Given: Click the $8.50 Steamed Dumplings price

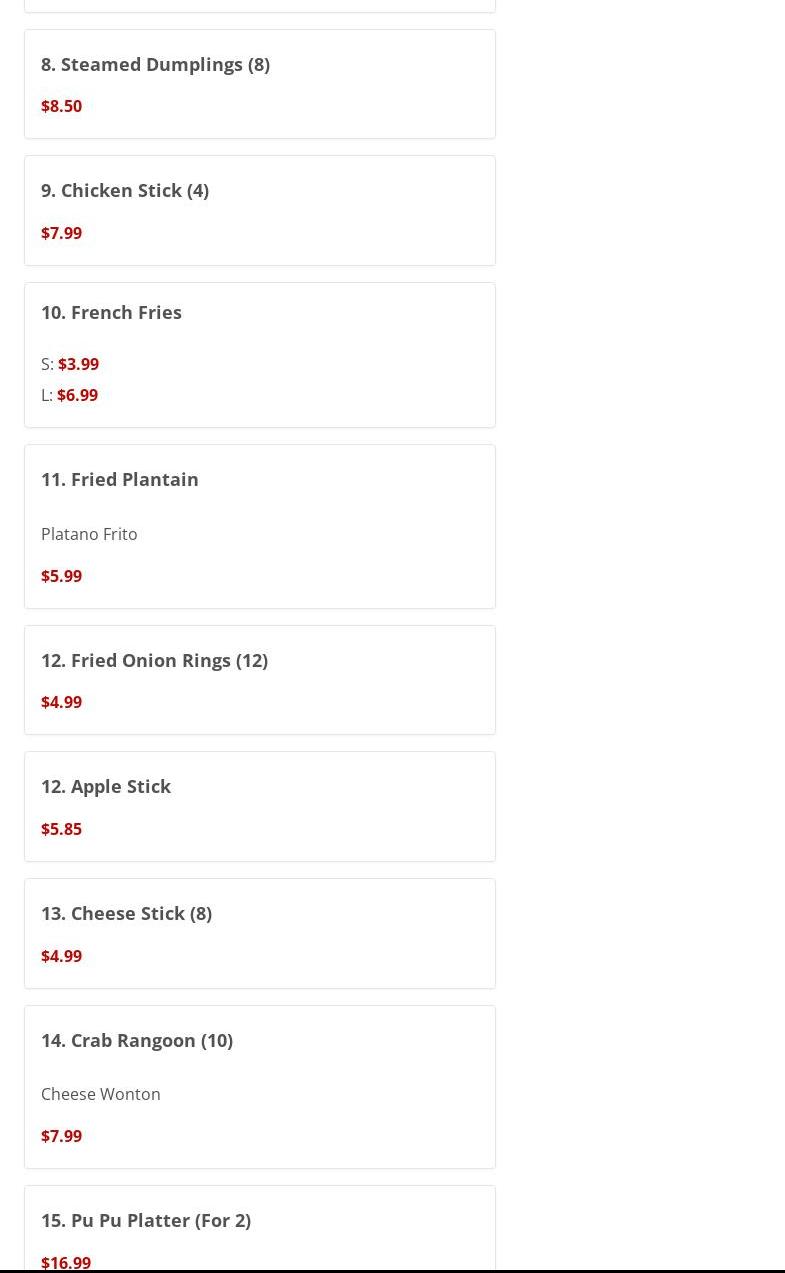Looking at the screenshot, I should tap(61, 106).
